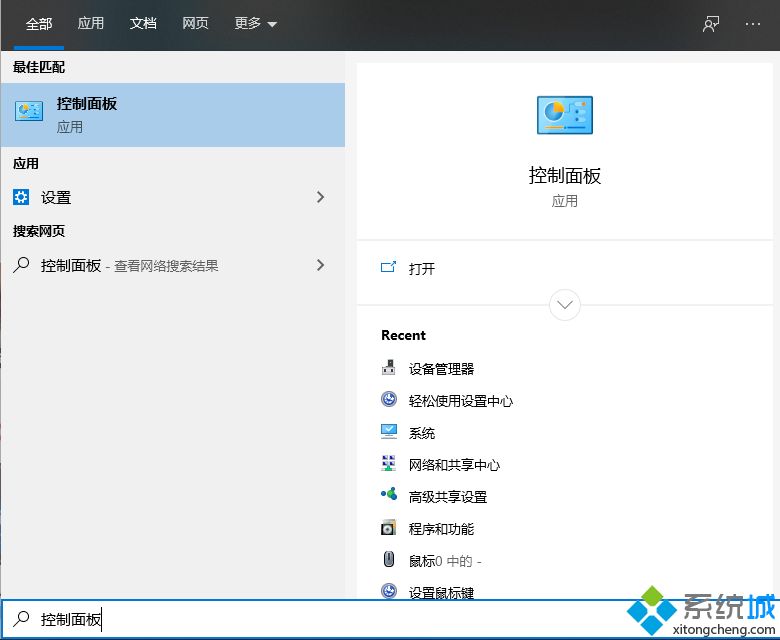Open the More (更多) filter dropdown
Viewport: 780px width, 640px height.
coord(256,24)
